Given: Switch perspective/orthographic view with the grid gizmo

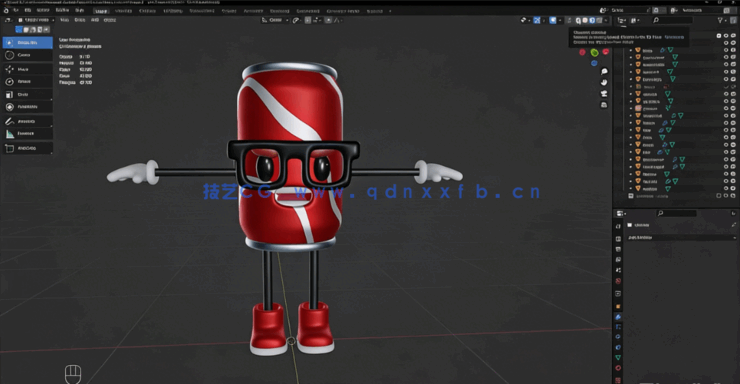Looking at the screenshot, I should pyautogui.click(x=604, y=105).
